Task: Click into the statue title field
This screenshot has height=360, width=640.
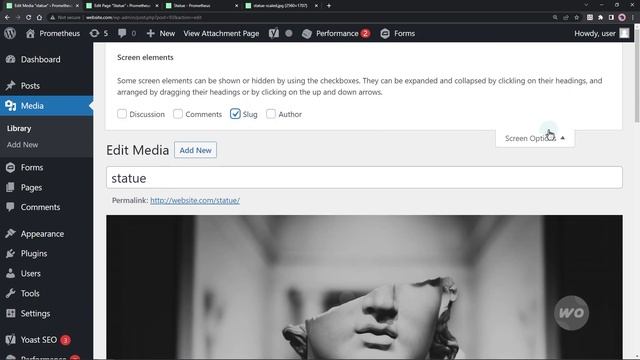Action: click(364, 178)
